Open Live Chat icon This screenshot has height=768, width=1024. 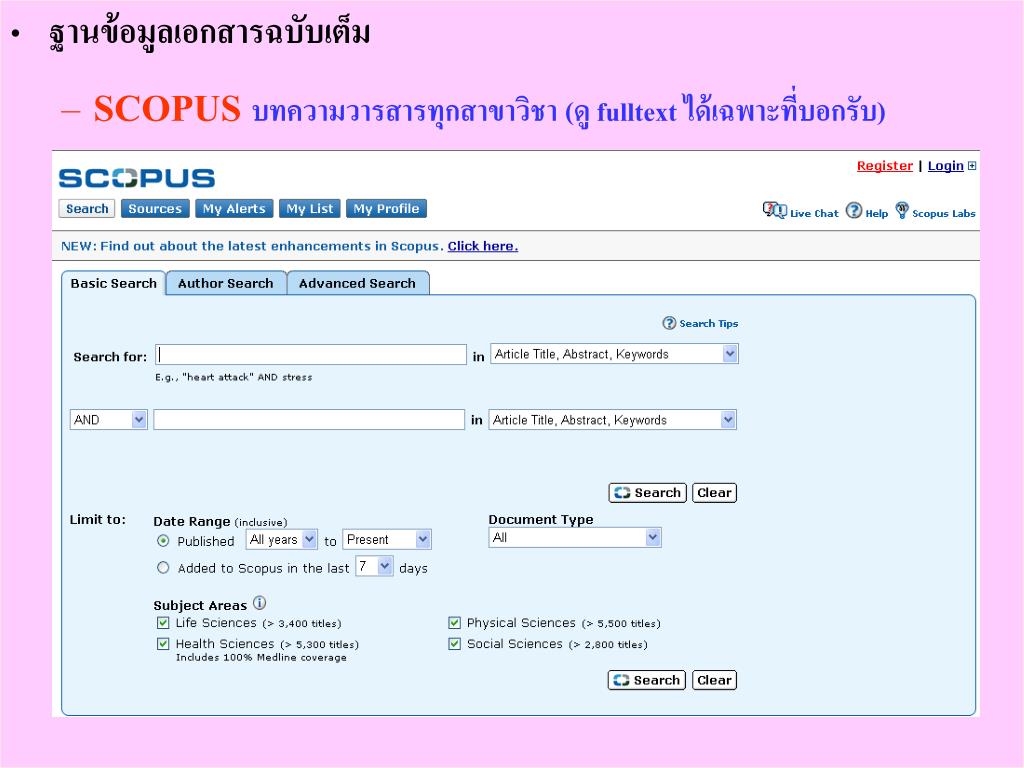[x=775, y=210]
